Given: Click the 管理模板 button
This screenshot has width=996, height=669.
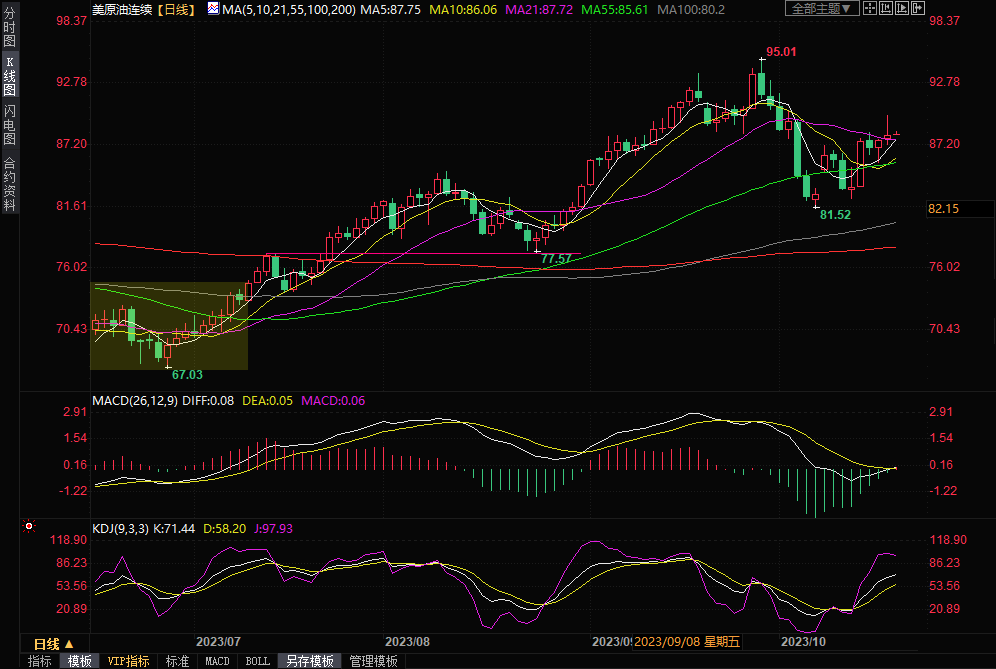Looking at the screenshot, I should coord(372,661).
